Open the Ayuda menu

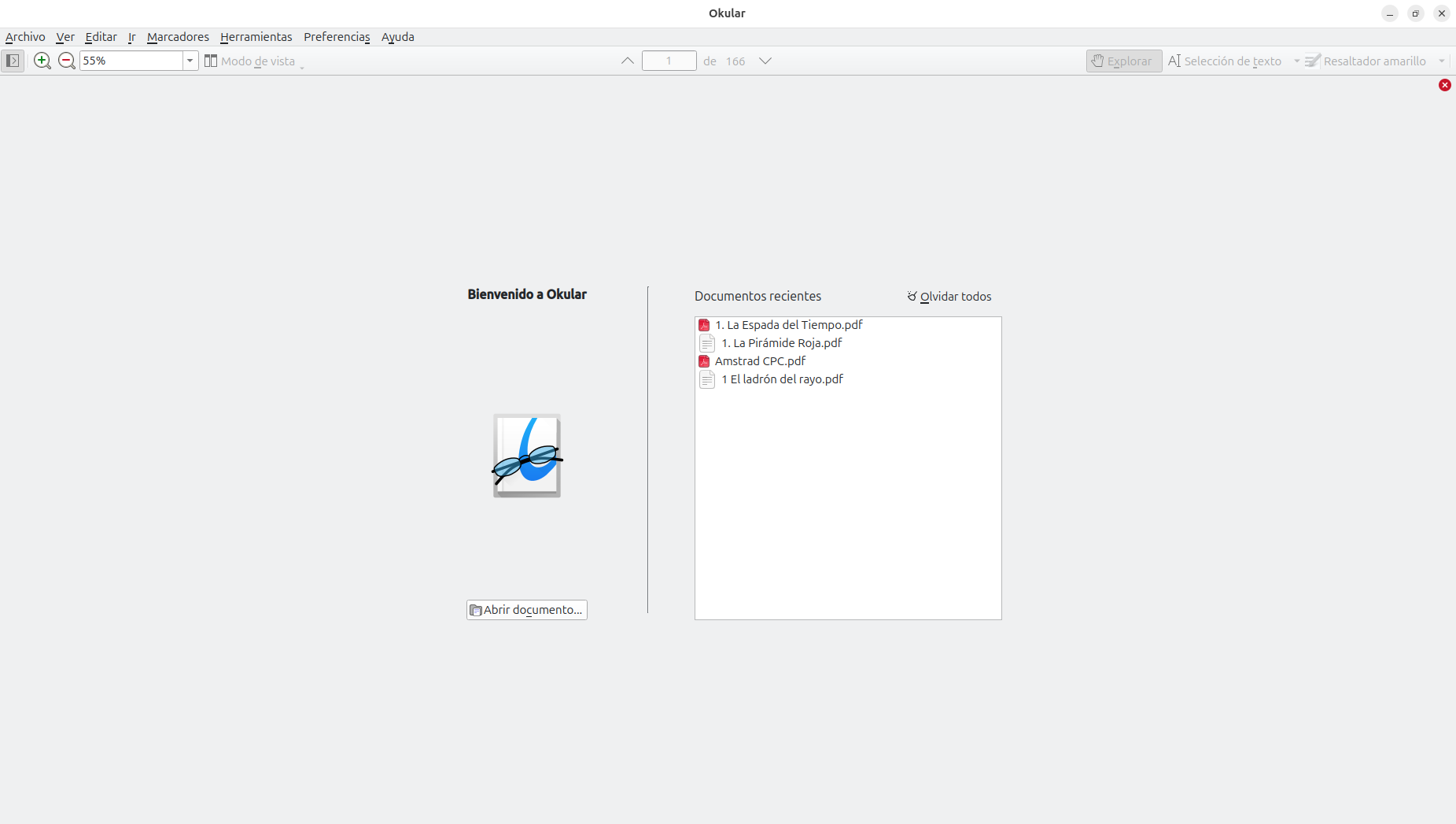coord(398,37)
